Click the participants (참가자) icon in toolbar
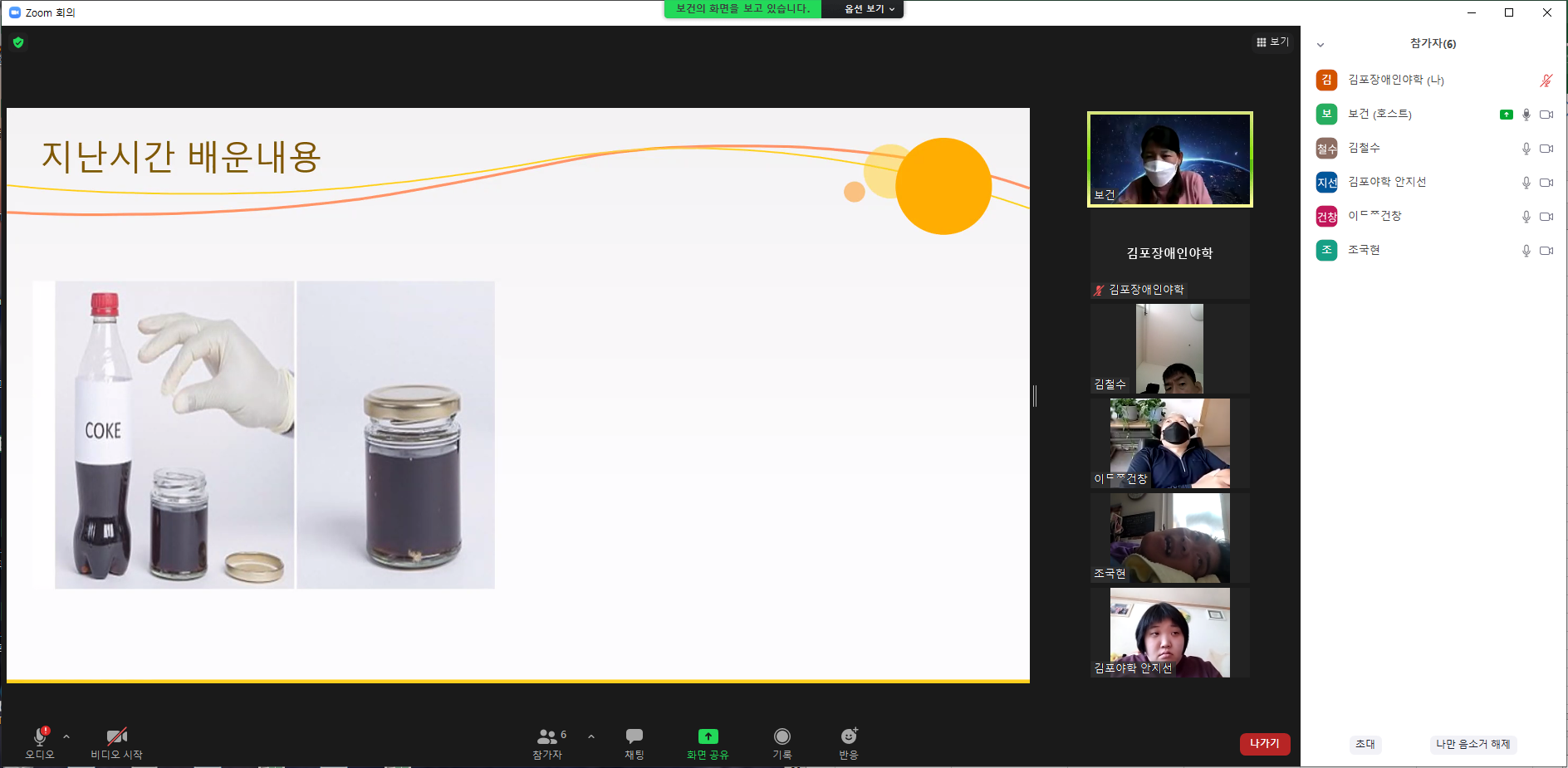 (548, 736)
